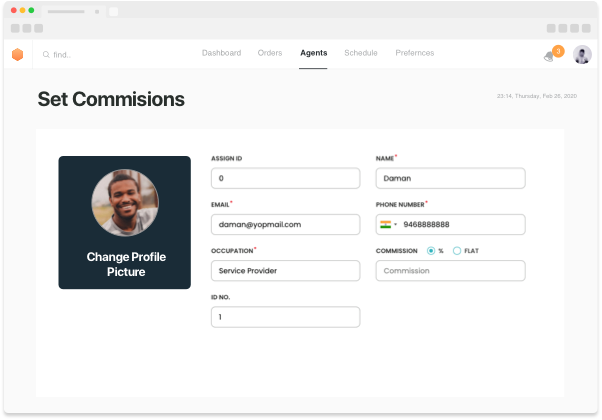Click the orange notification count badge

pyautogui.click(x=557, y=50)
